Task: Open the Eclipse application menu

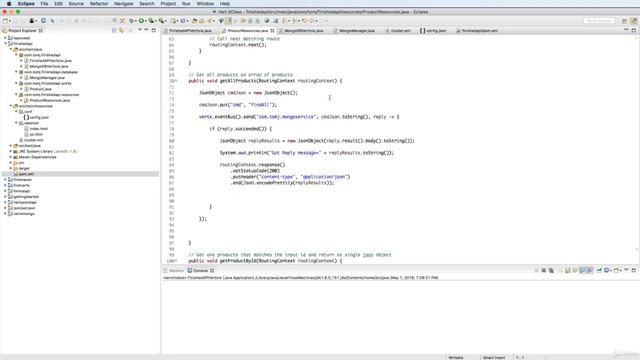Action: (26, 3)
